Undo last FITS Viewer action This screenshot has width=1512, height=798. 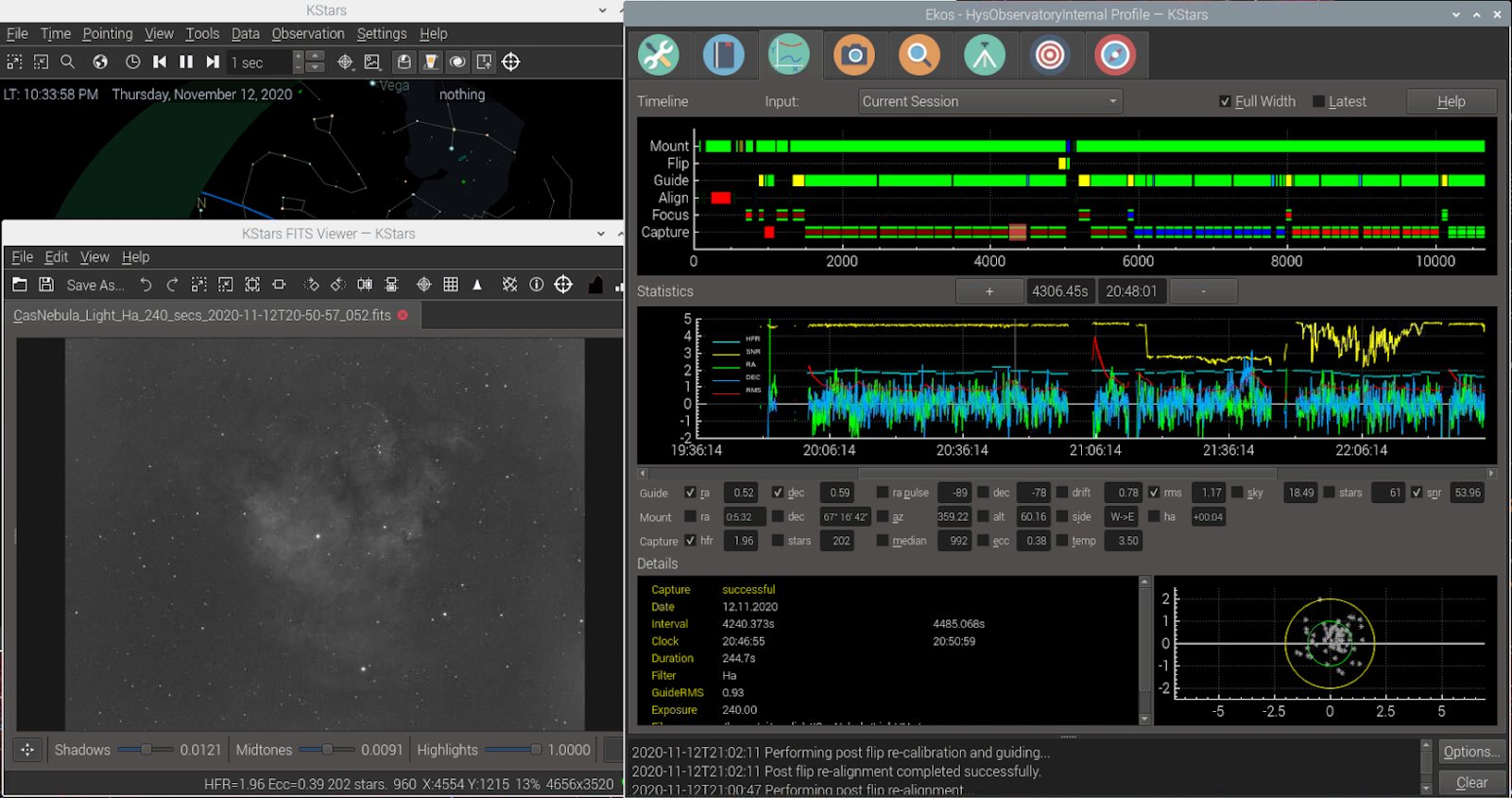coord(146,285)
